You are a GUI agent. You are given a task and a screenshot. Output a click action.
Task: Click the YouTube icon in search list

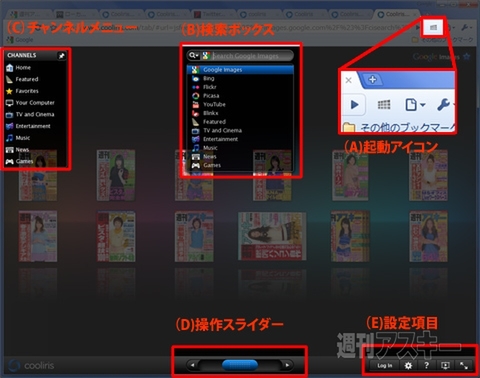(x=196, y=104)
